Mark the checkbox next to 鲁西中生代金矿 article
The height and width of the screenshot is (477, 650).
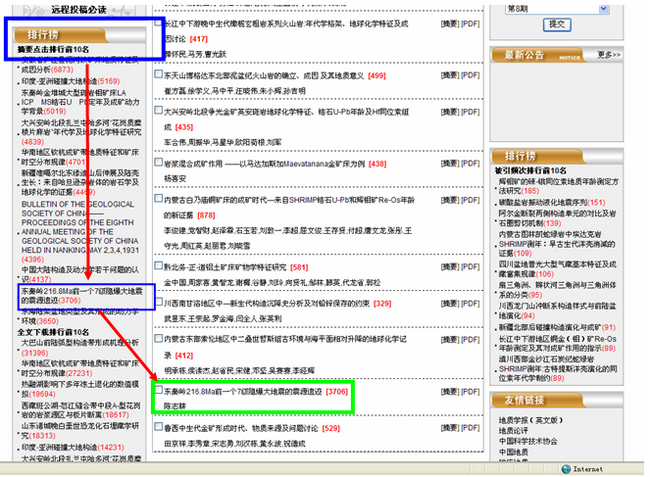[x=158, y=427]
